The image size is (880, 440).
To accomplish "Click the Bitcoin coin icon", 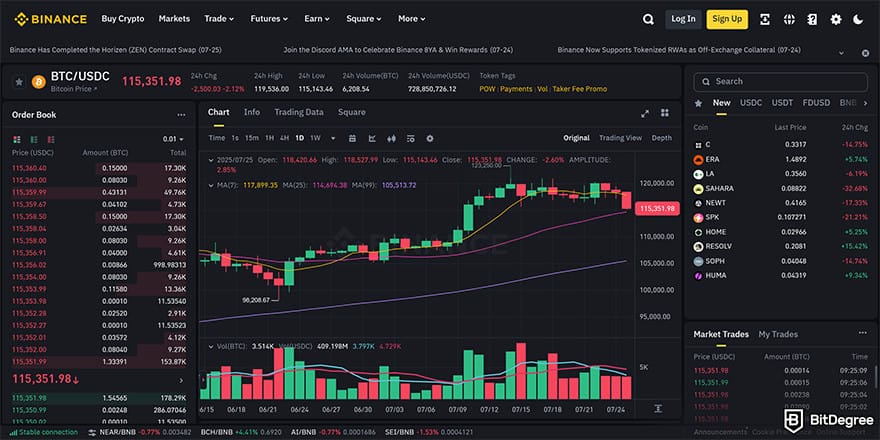I will [39, 82].
